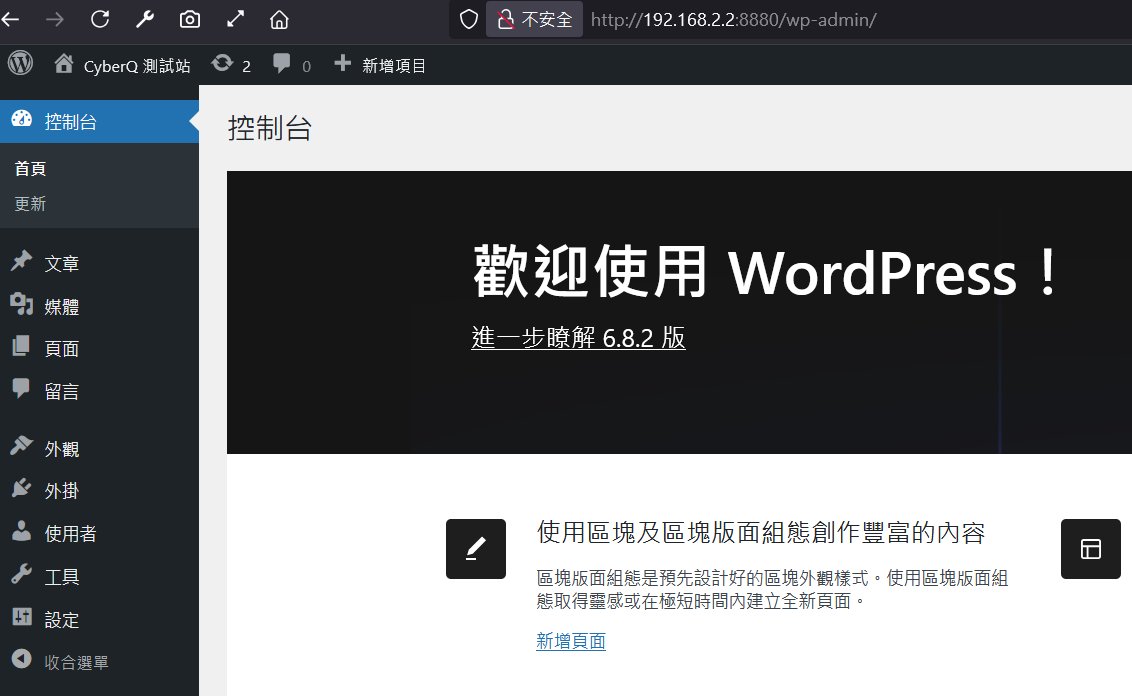The width and height of the screenshot is (1132, 696).
Task: Click the house icon in admin bar
Action: click(x=64, y=64)
